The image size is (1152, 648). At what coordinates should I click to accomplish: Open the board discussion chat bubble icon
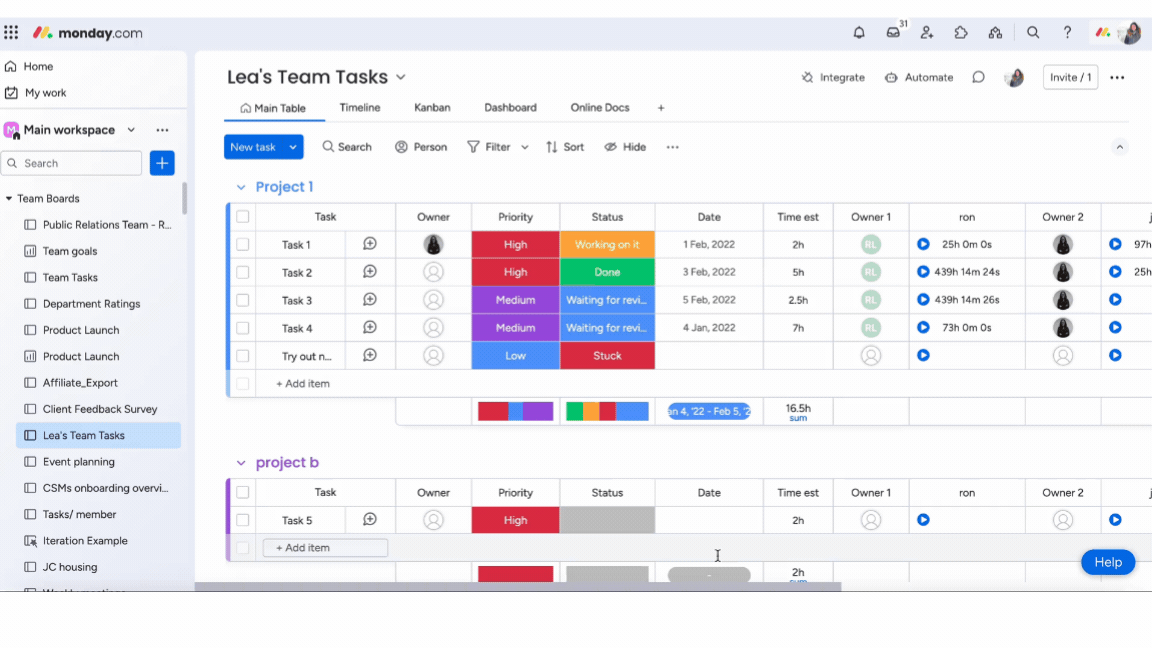pyautogui.click(x=979, y=77)
